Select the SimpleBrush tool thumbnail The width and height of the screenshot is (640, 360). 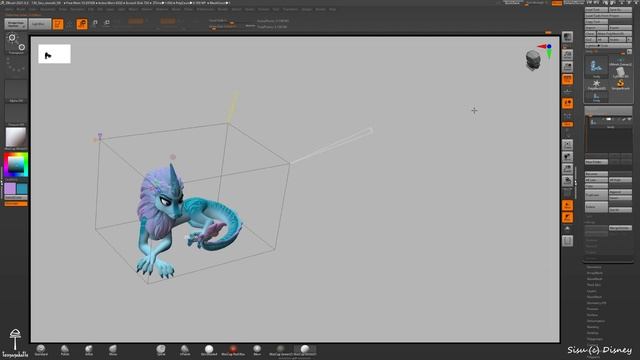(620, 85)
